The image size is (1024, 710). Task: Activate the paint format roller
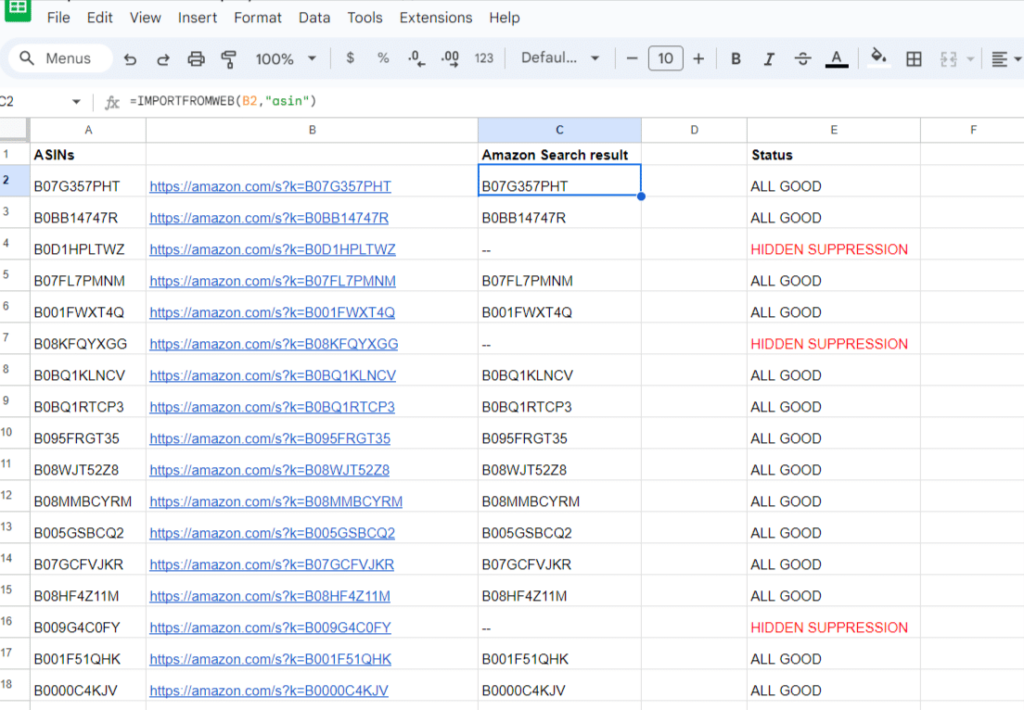tap(228, 59)
